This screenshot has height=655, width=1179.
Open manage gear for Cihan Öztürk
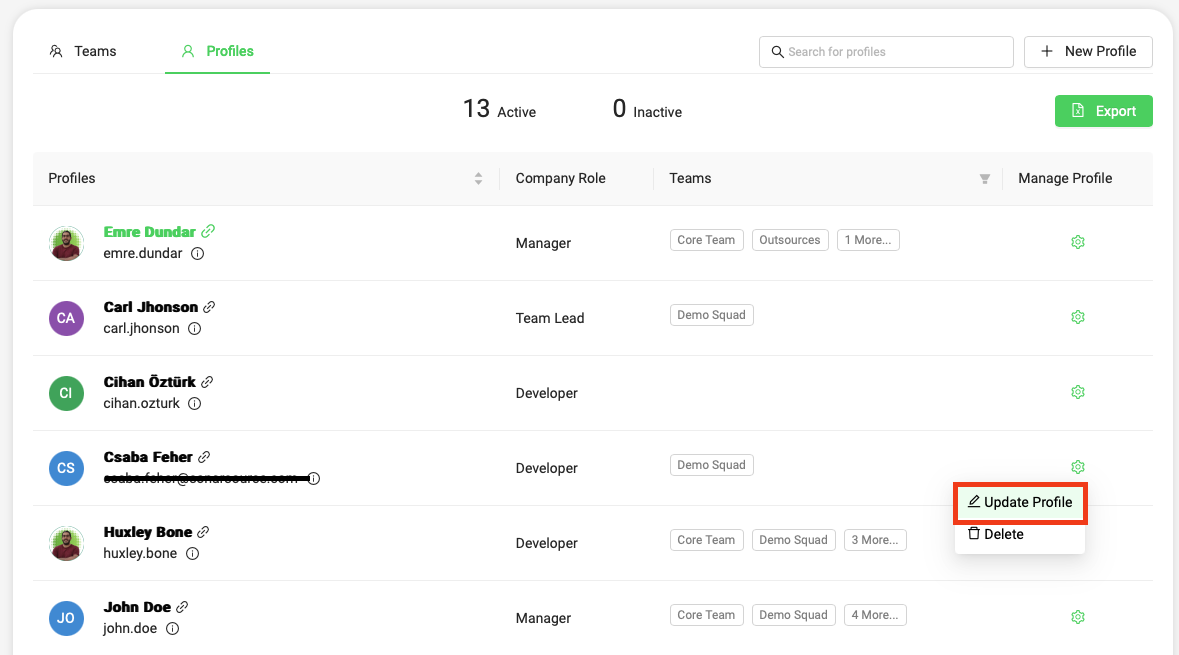click(1077, 392)
